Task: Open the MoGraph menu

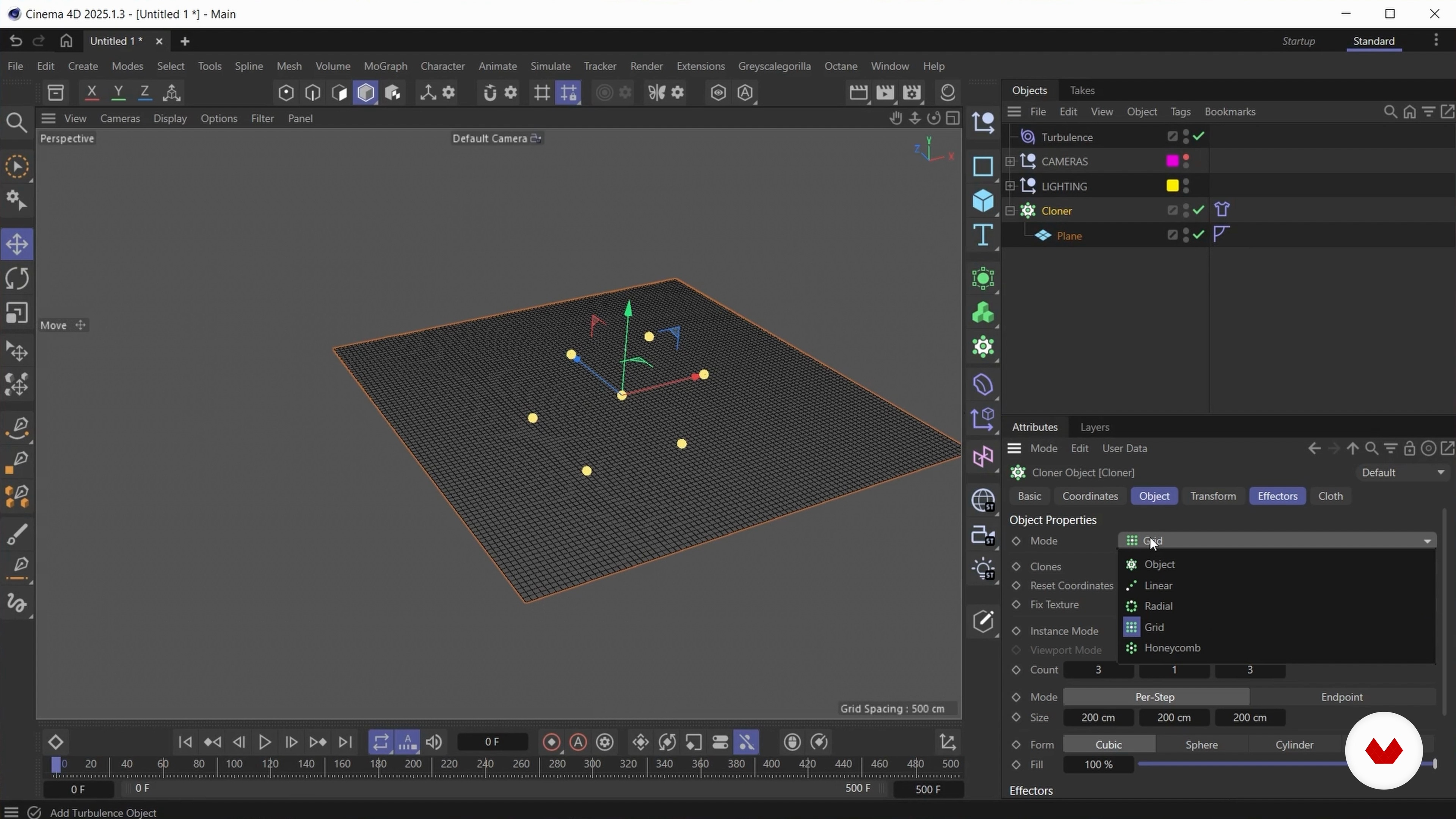Action: tap(386, 66)
